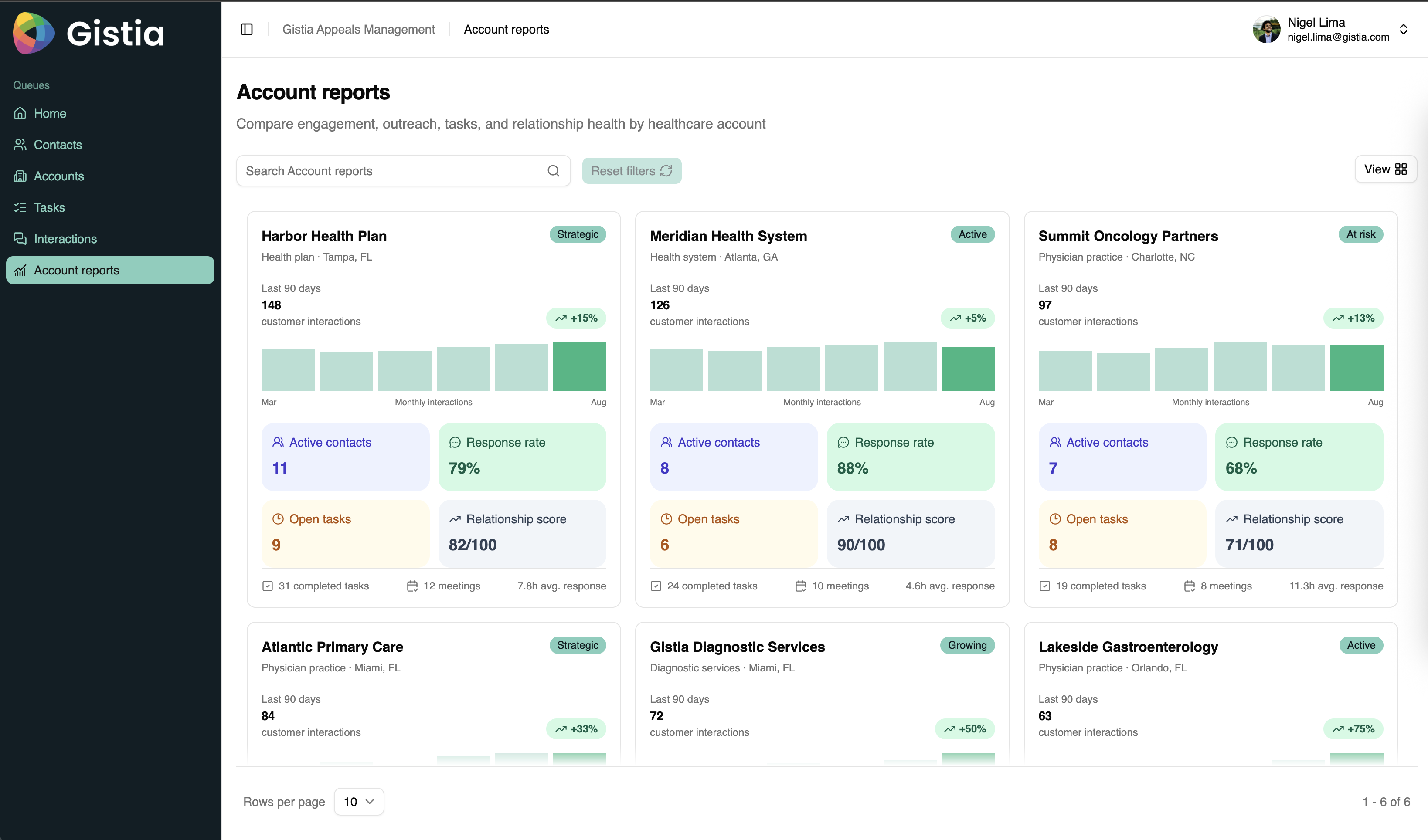Screen dimensions: 1428x840
Task: Click the Reset filters button
Action: tap(631, 171)
